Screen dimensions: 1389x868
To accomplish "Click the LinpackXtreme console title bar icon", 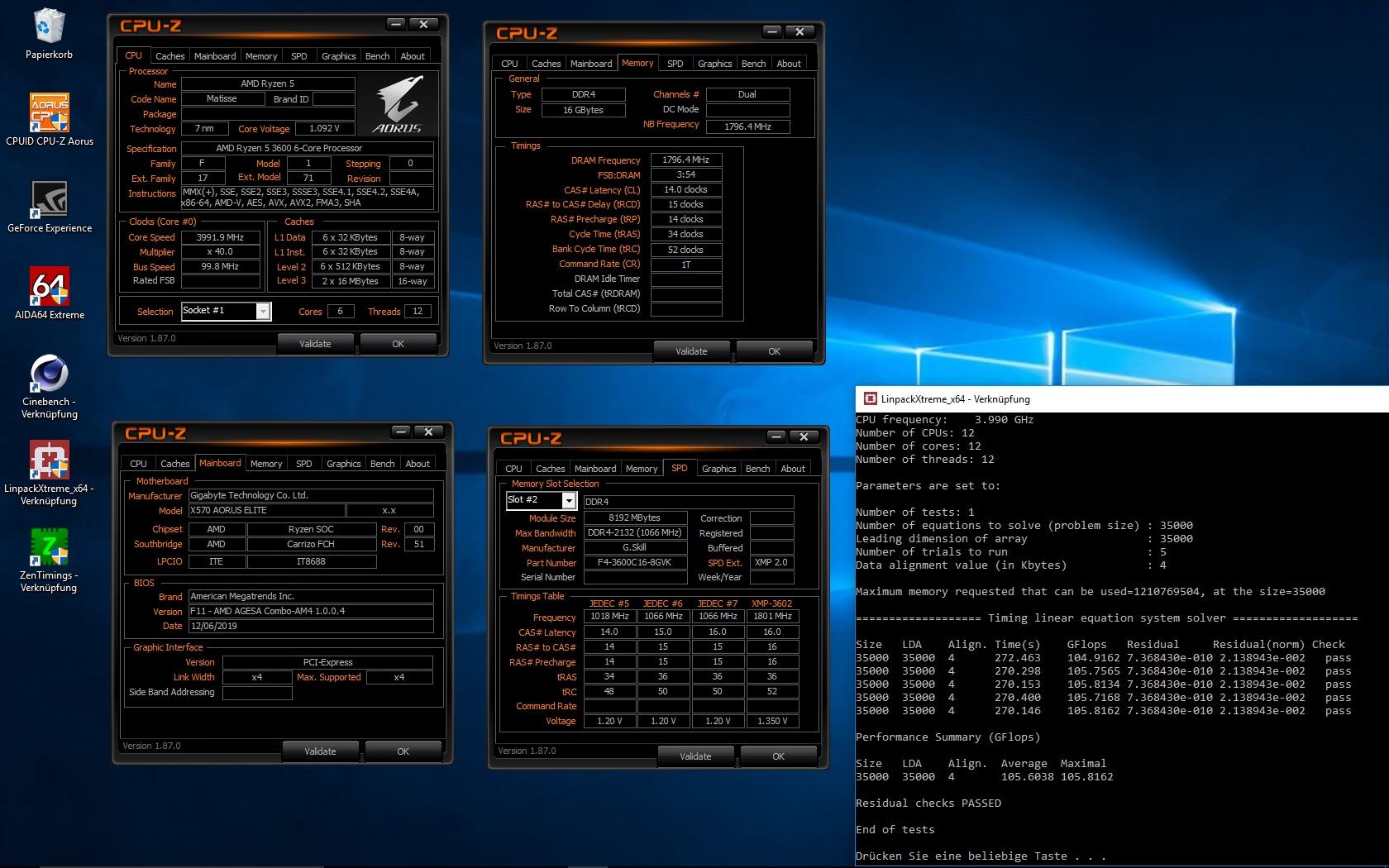I will pos(870,398).
